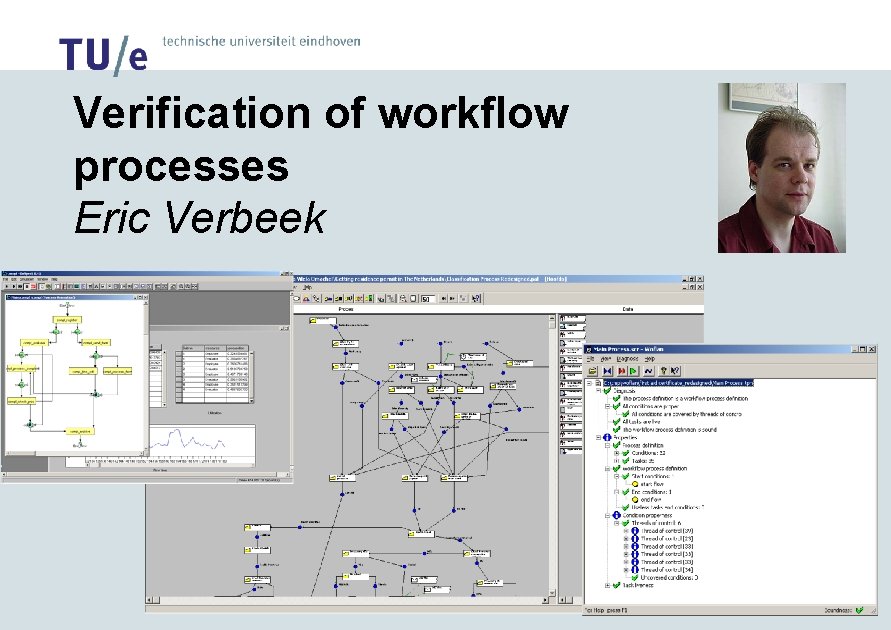Click the comp_archive box in the ExSpect diagram
This screenshot has height=630, width=891.
82,430
